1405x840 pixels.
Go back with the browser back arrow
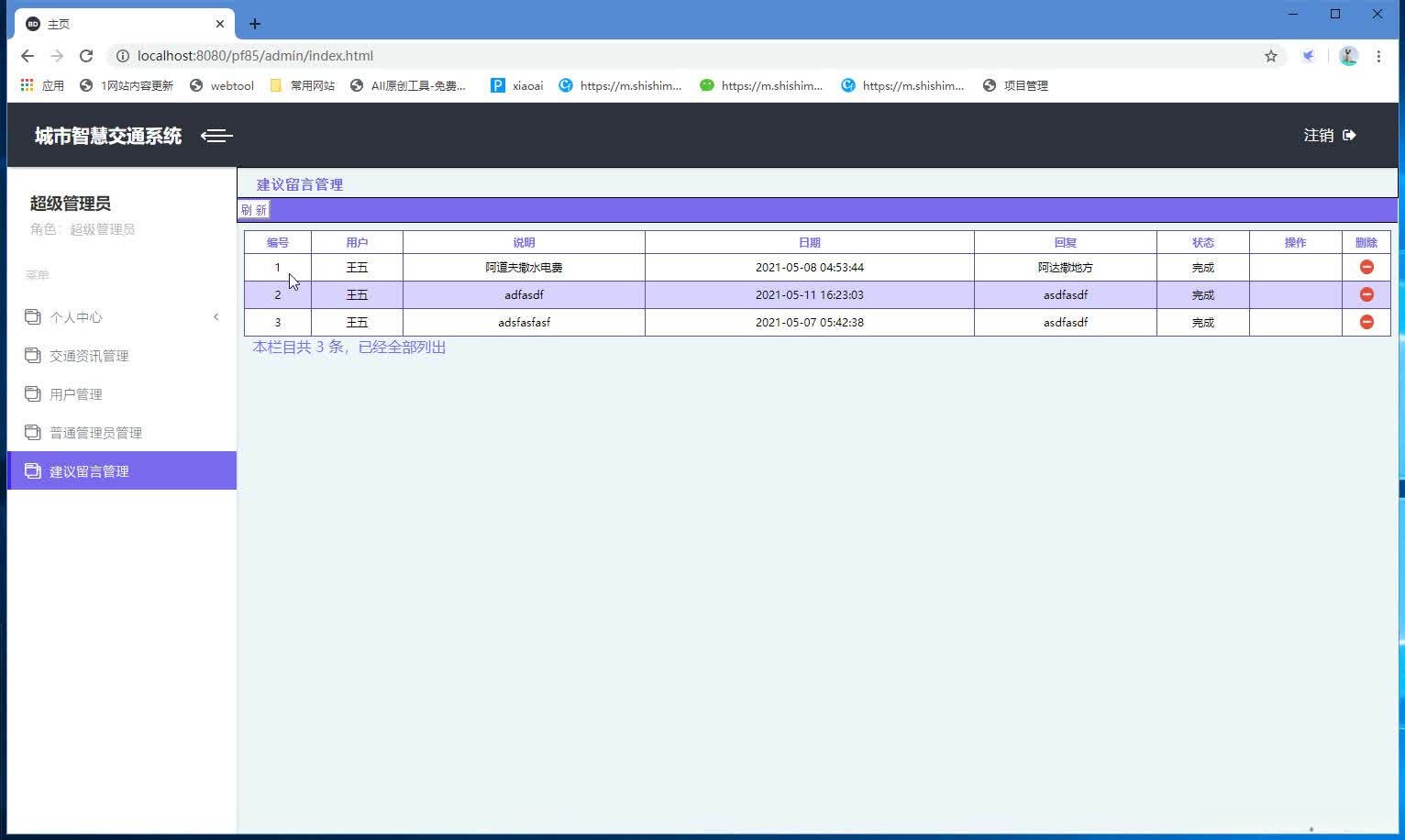(28, 56)
